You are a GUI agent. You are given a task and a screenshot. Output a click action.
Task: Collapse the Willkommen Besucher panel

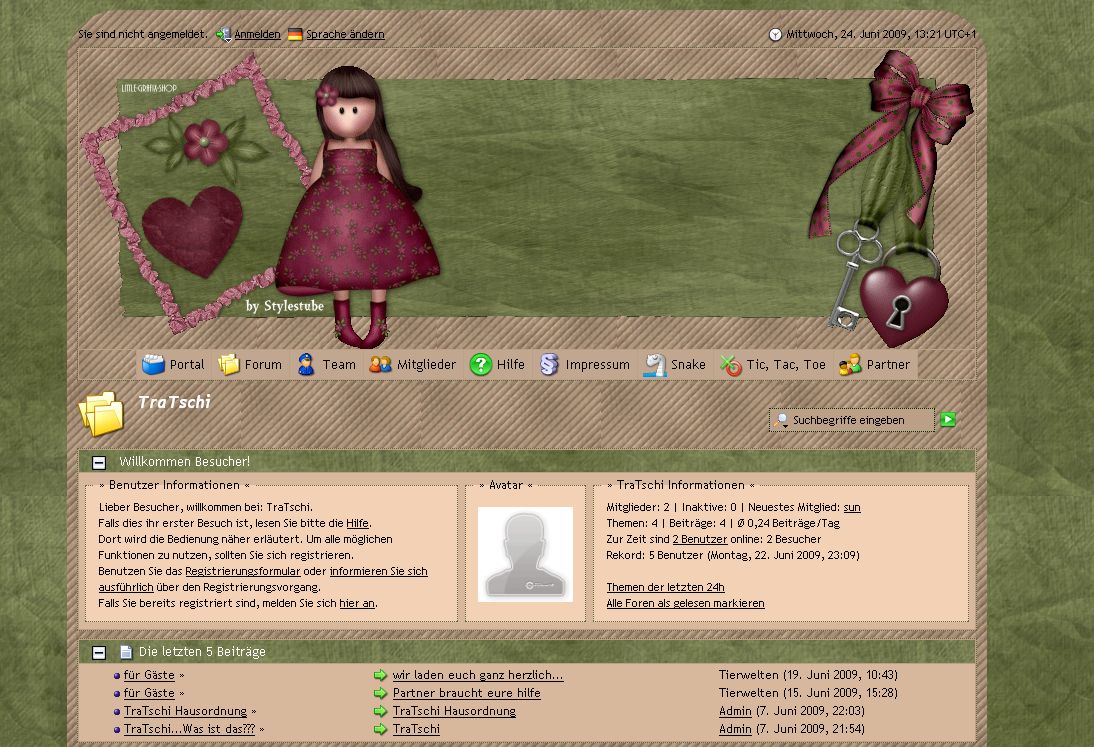(99, 463)
